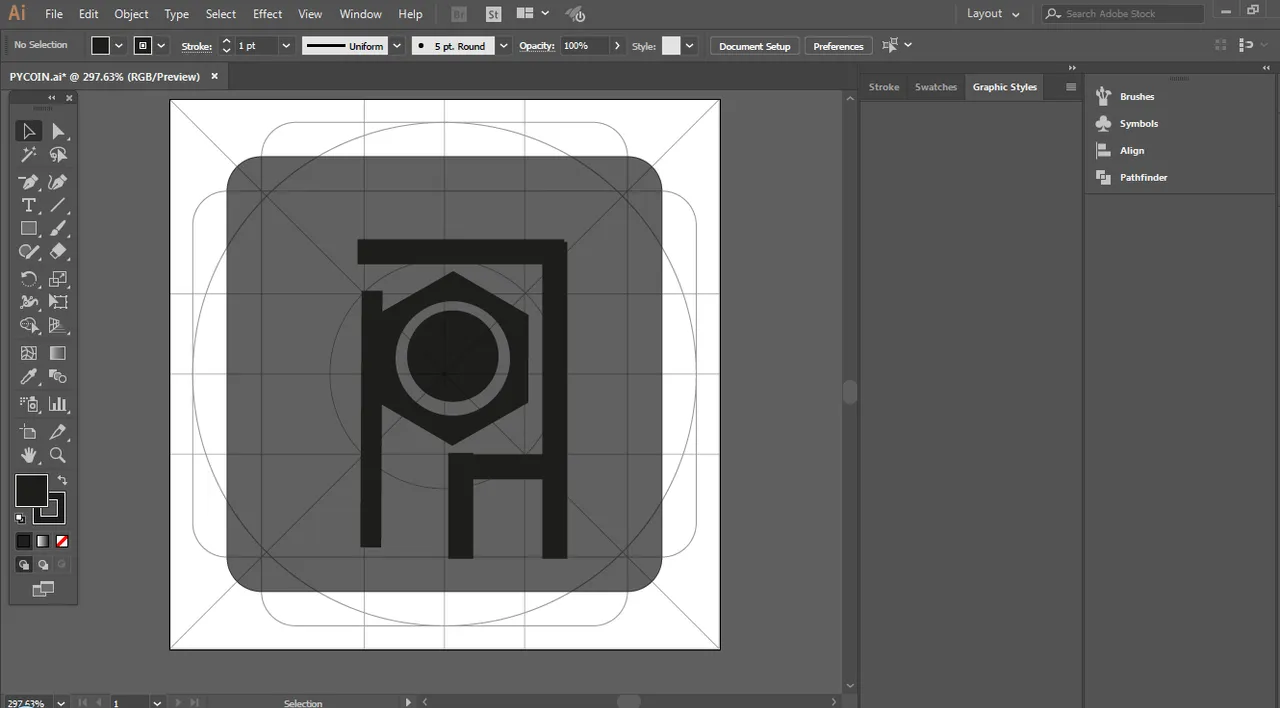This screenshot has width=1280, height=708.
Task: Pick the Perspective Grid tool
Action: pyautogui.click(x=58, y=326)
